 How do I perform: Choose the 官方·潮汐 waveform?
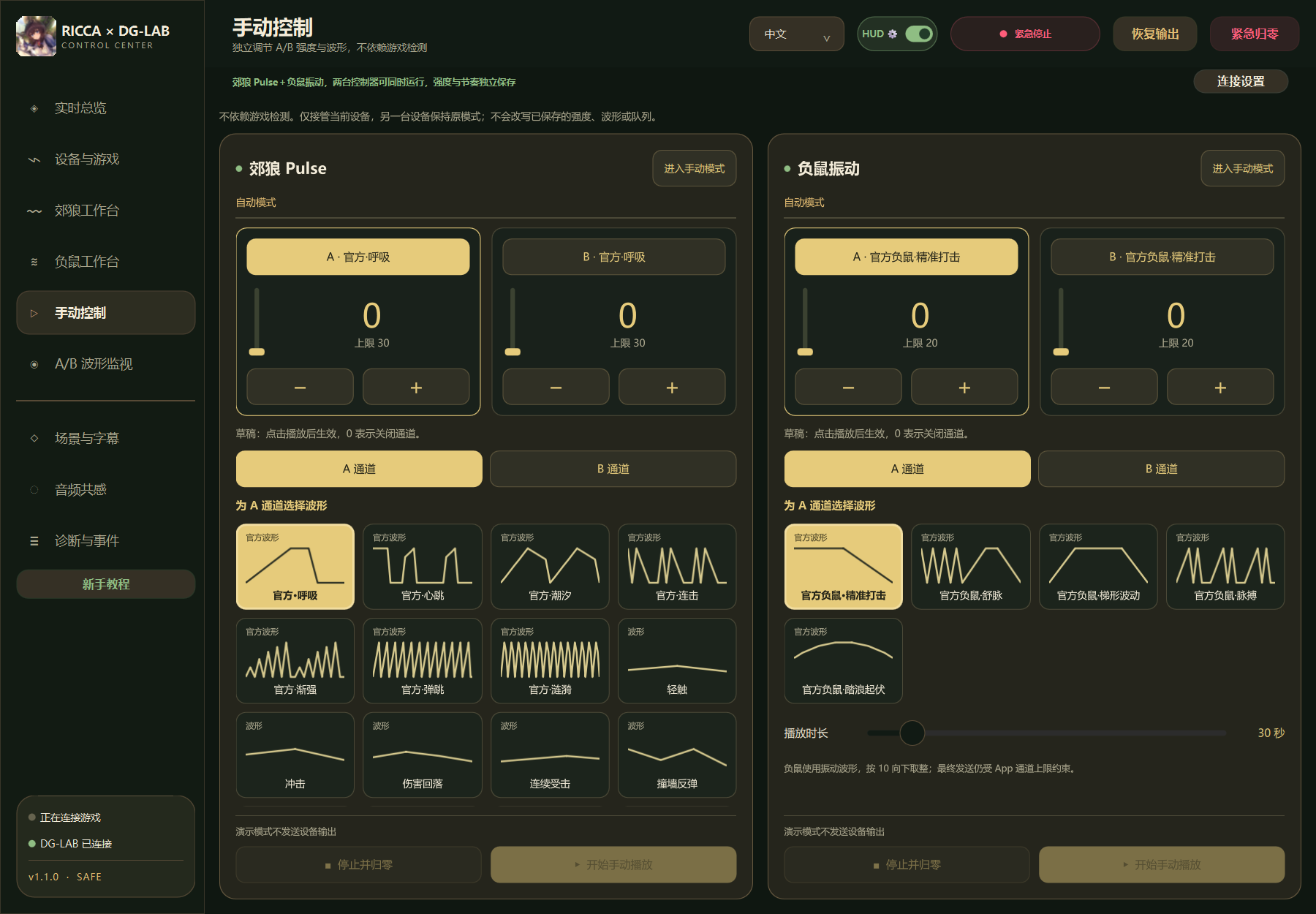(x=550, y=567)
